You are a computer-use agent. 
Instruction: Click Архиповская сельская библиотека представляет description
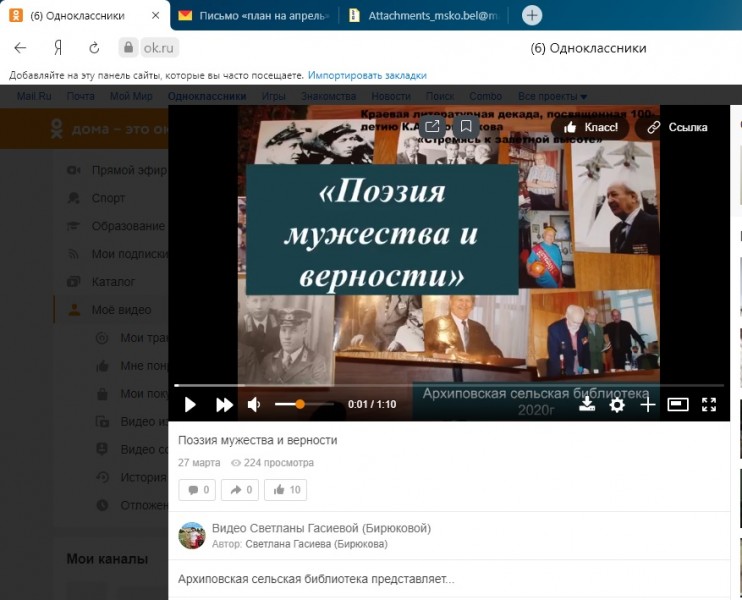point(316,579)
